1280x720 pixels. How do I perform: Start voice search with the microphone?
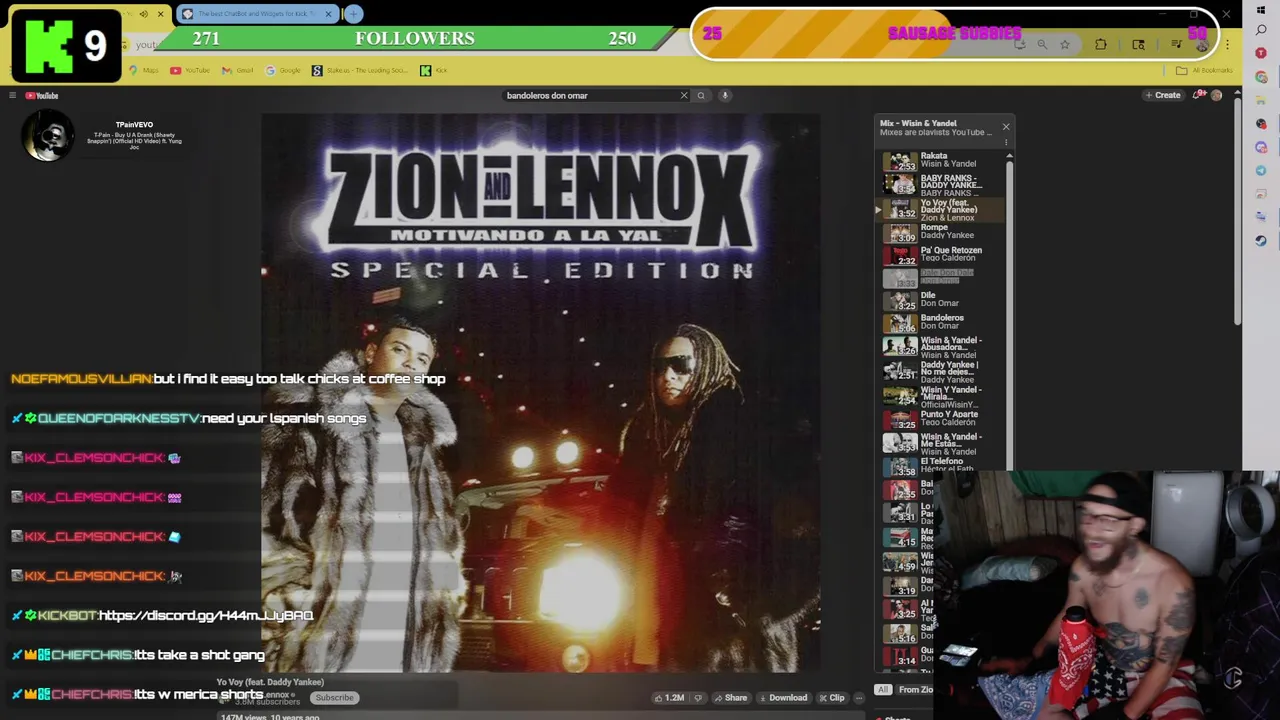click(725, 95)
